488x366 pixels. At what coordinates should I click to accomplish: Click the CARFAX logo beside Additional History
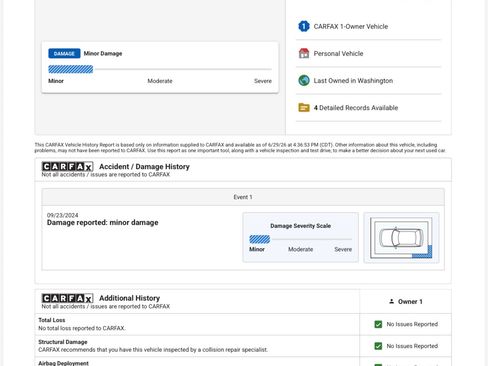(x=67, y=298)
